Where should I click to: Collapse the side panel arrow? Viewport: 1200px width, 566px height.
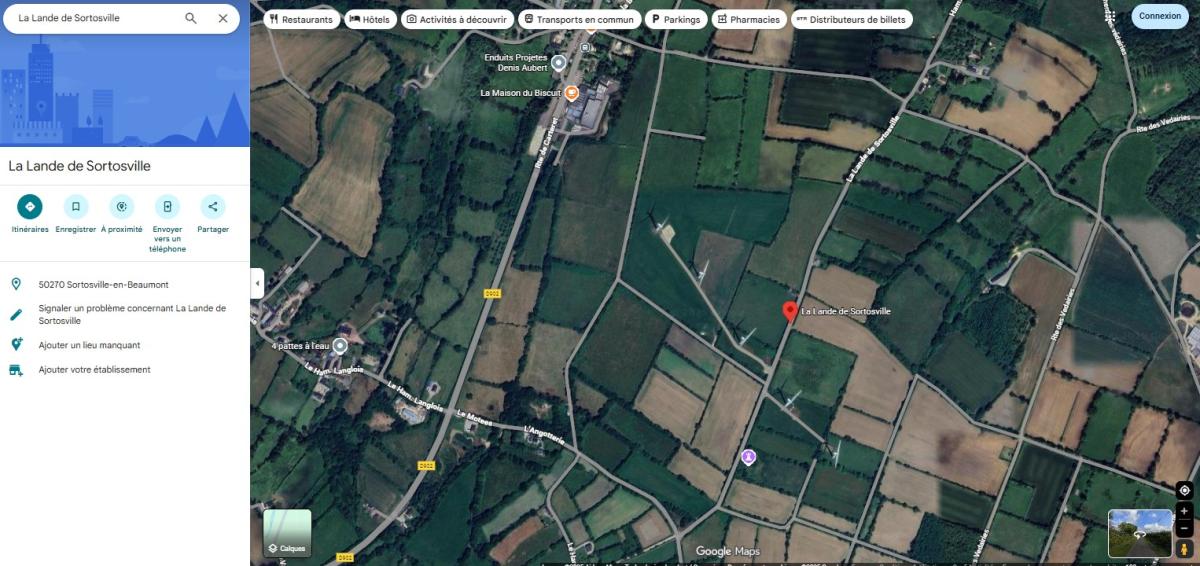pyautogui.click(x=257, y=283)
